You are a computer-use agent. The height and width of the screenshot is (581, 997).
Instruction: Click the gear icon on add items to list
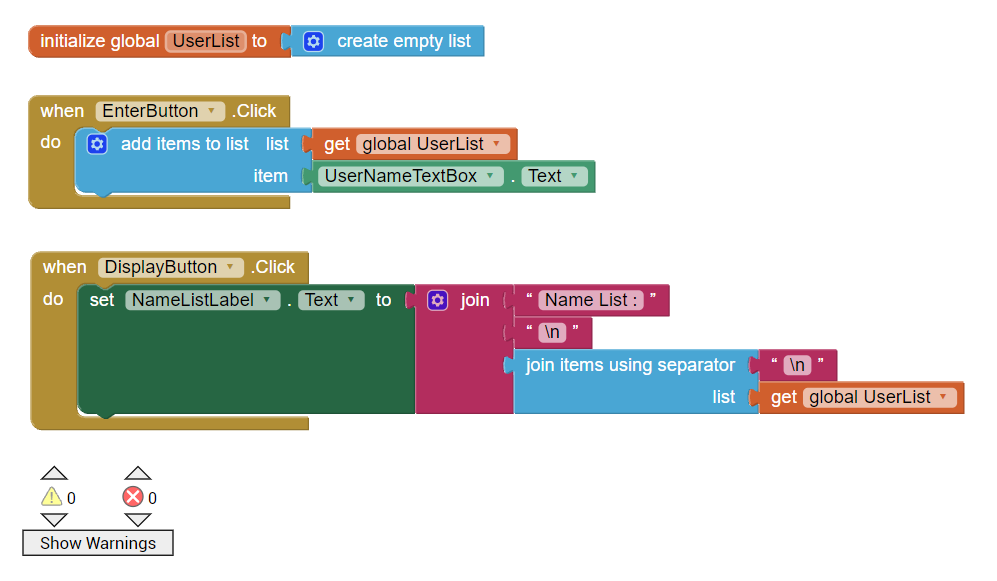point(96,144)
